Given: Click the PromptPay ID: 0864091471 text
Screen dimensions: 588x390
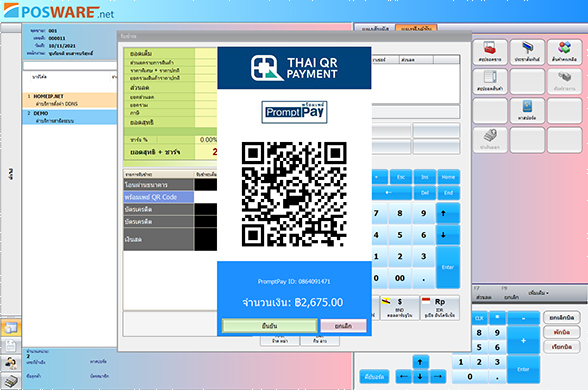Looking at the screenshot, I should [x=294, y=281].
